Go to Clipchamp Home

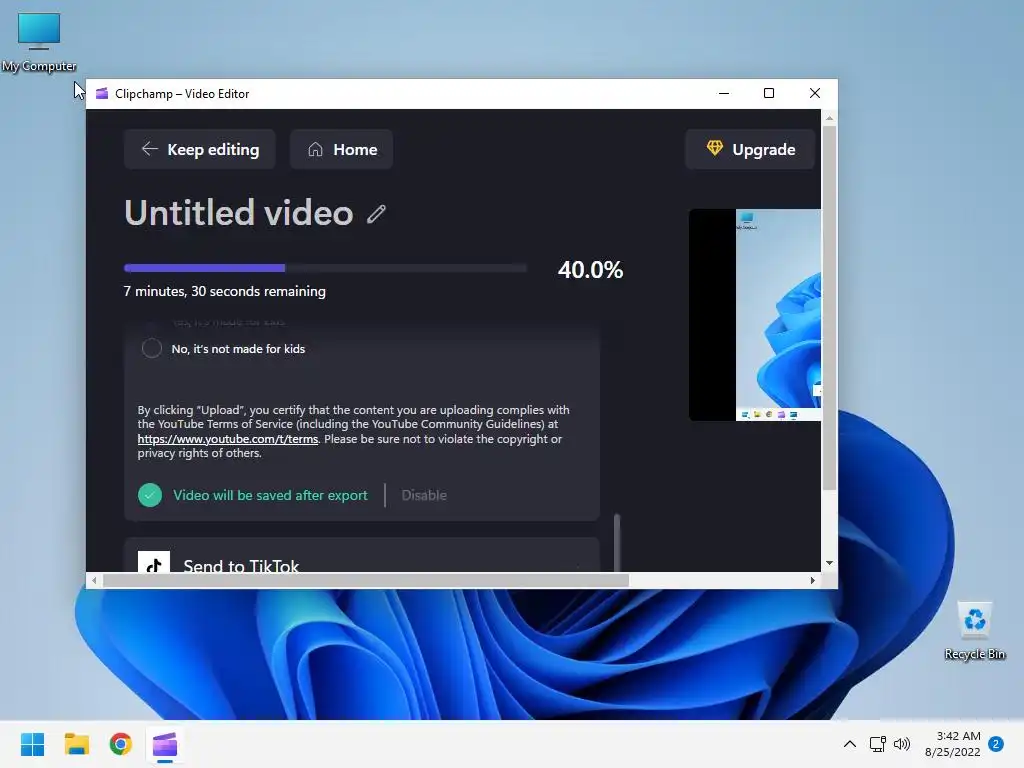point(341,150)
